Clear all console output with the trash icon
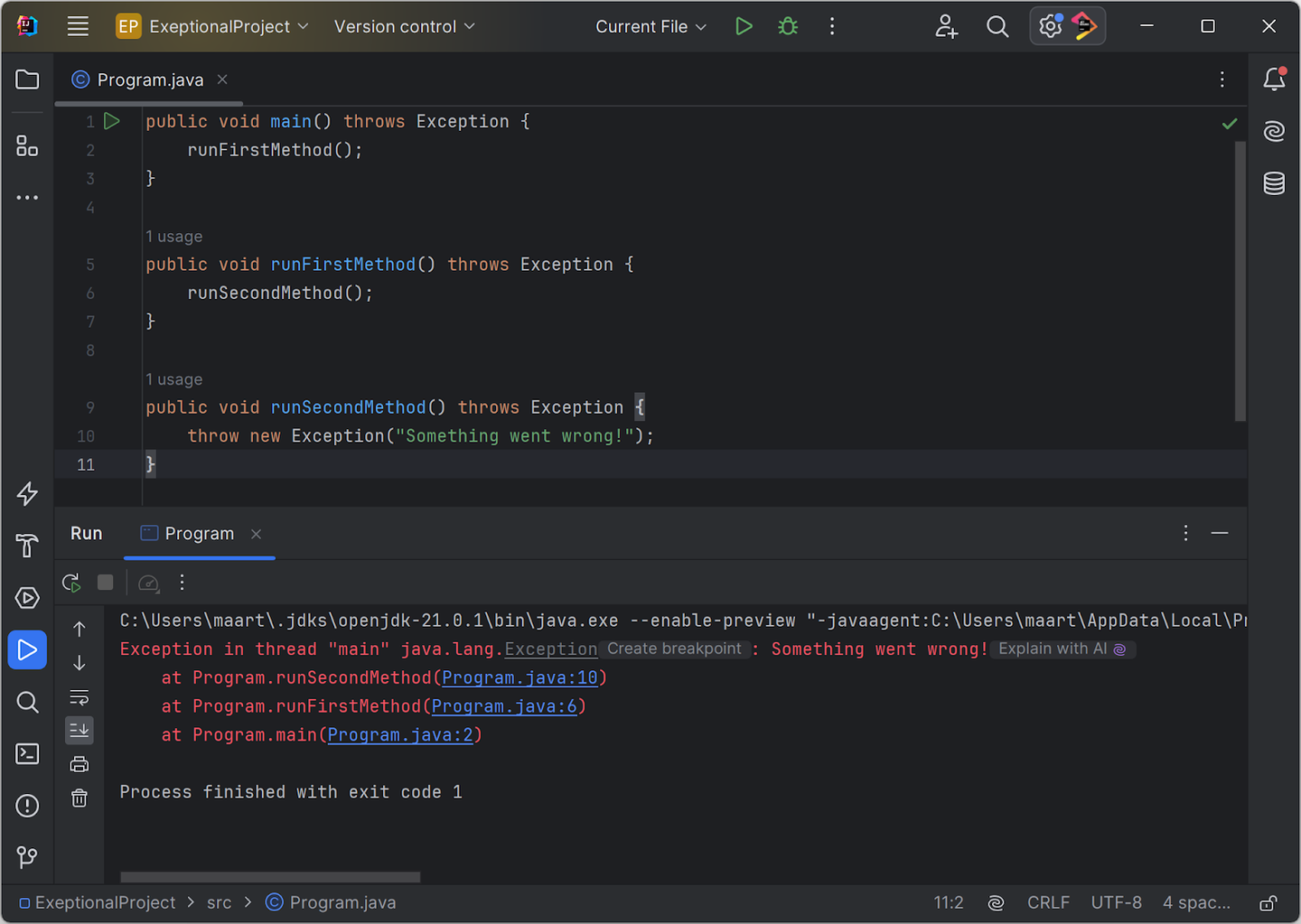This screenshot has height=924, width=1301. pyautogui.click(x=80, y=798)
